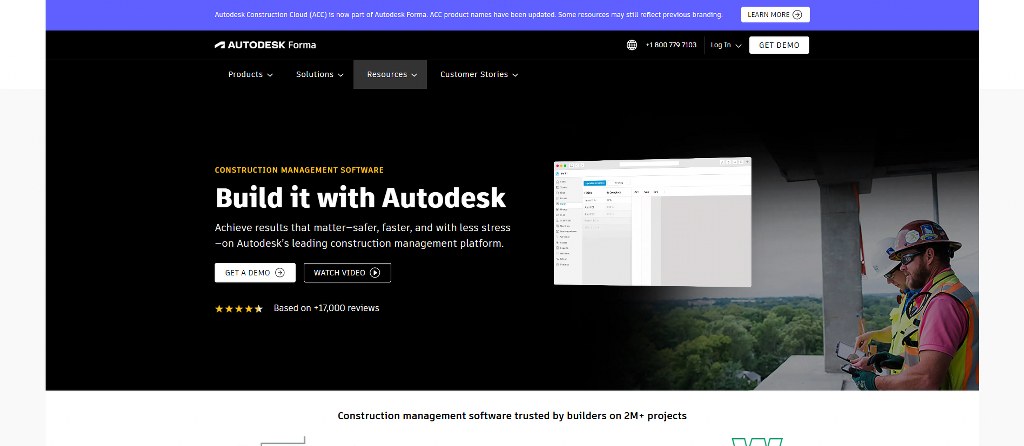Open the globe language selector

[632, 45]
